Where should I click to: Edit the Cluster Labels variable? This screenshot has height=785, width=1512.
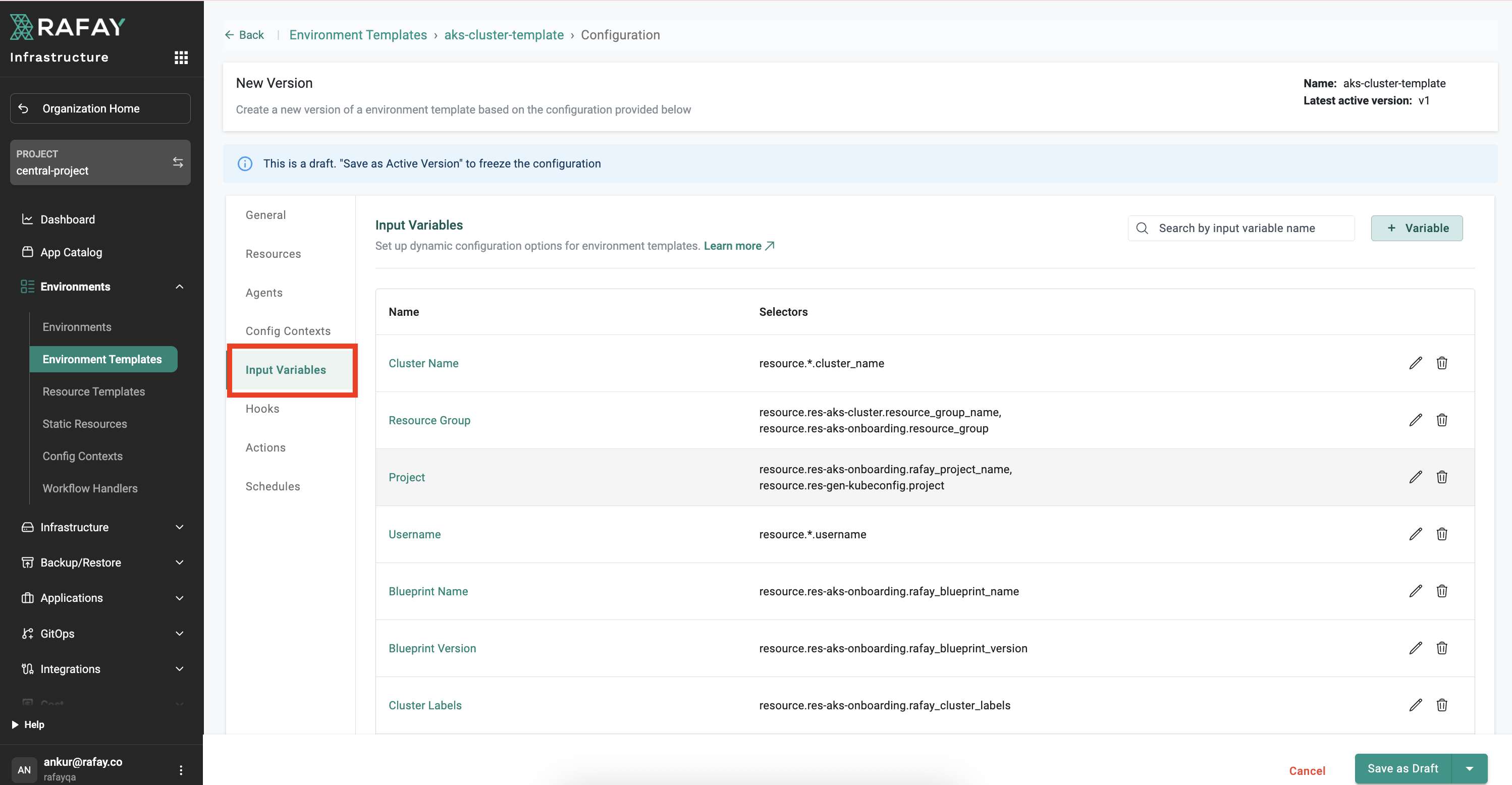1415,705
